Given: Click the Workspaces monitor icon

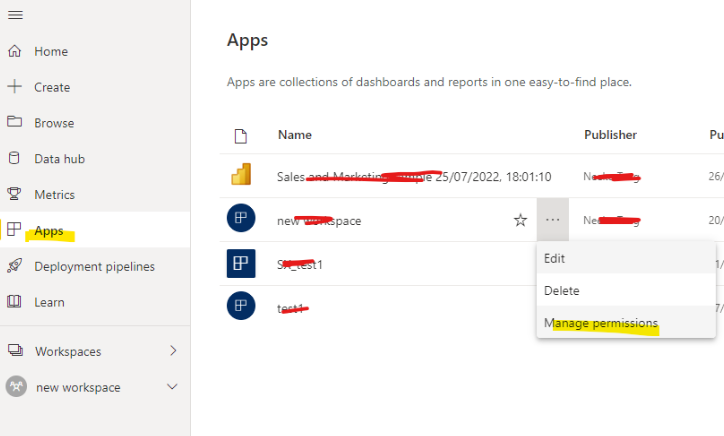Looking at the screenshot, I should pos(15,350).
